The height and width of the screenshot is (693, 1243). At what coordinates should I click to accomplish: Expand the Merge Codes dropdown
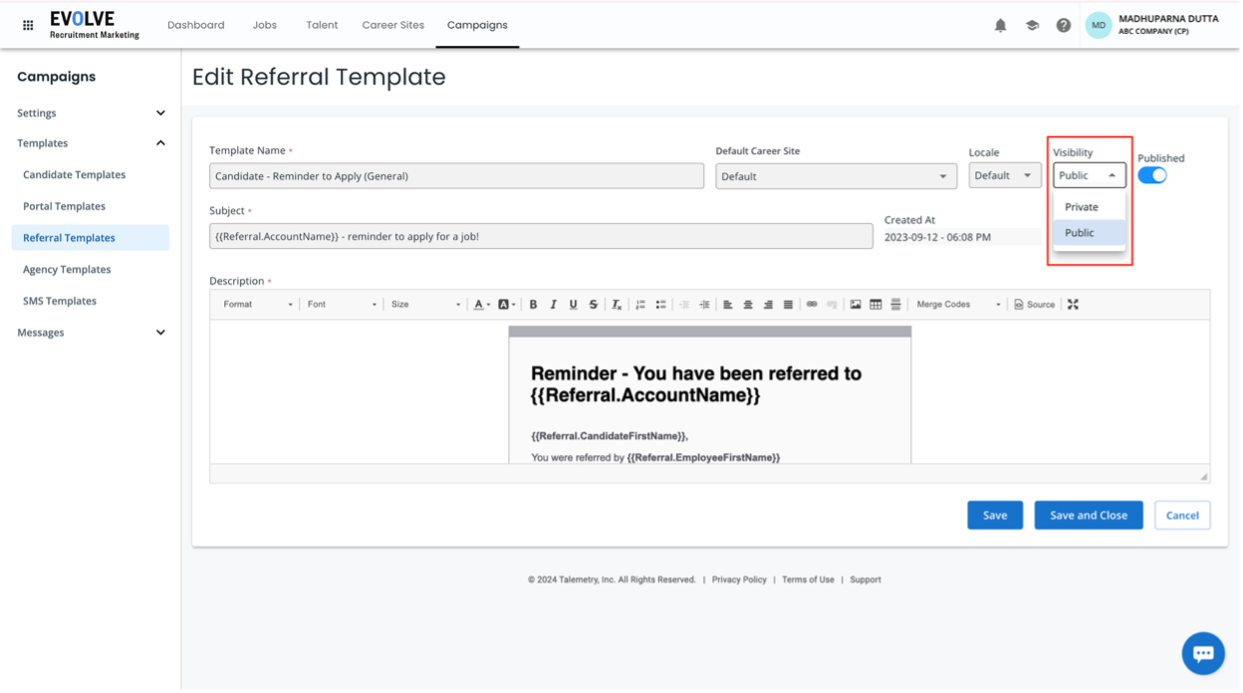[x=958, y=304]
